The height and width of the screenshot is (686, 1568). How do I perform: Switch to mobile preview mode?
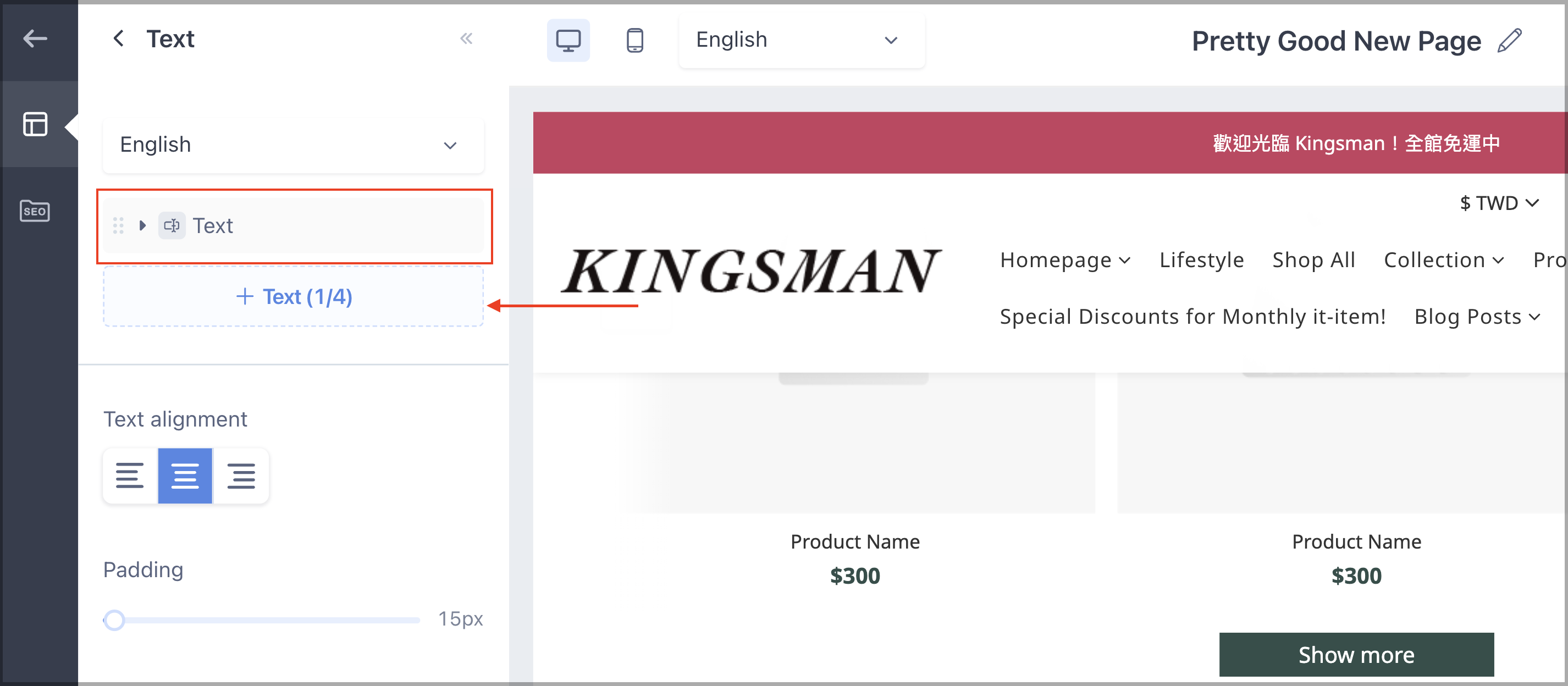click(634, 40)
